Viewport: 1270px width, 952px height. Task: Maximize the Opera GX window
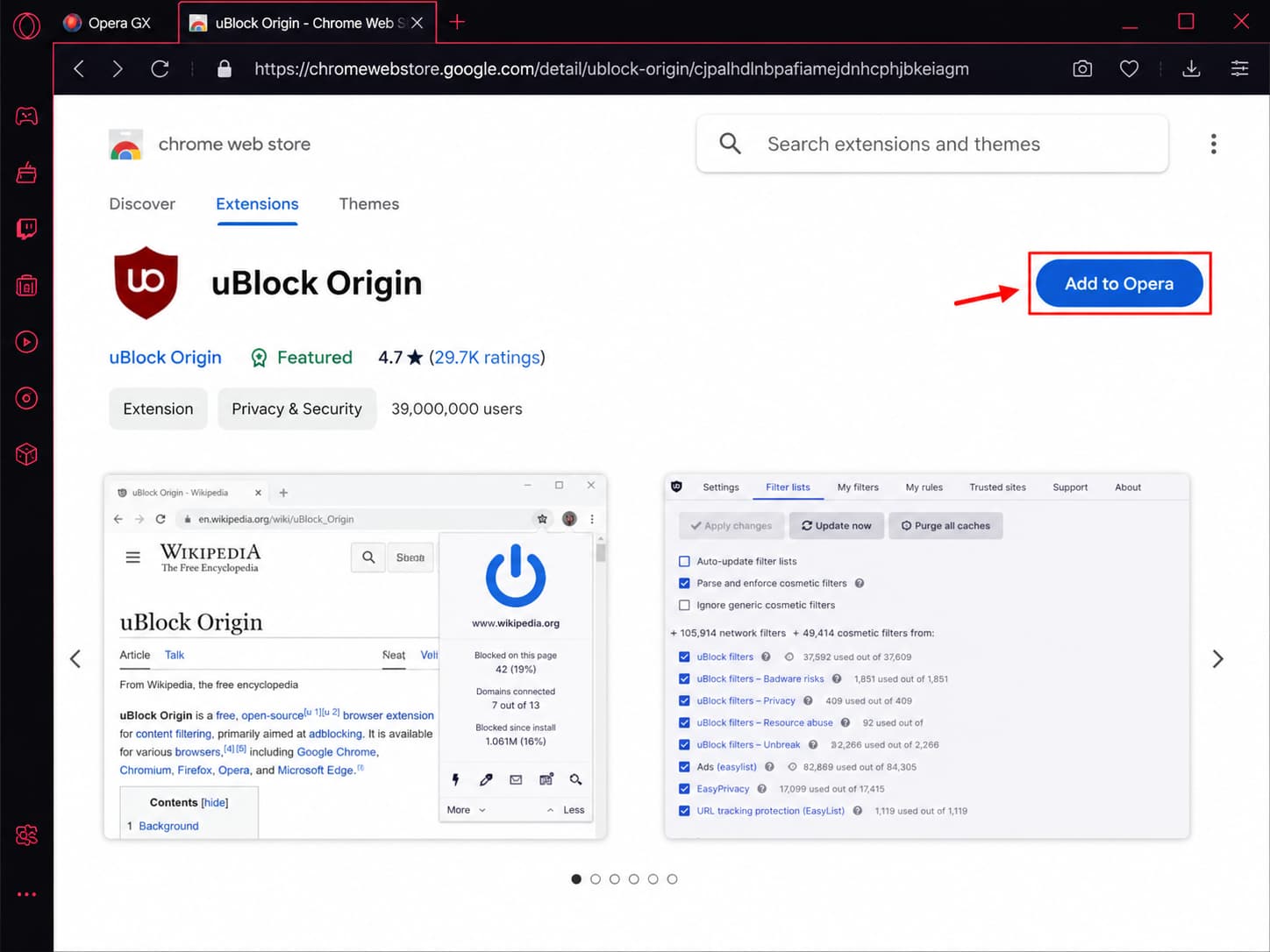pyautogui.click(x=1186, y=21)
